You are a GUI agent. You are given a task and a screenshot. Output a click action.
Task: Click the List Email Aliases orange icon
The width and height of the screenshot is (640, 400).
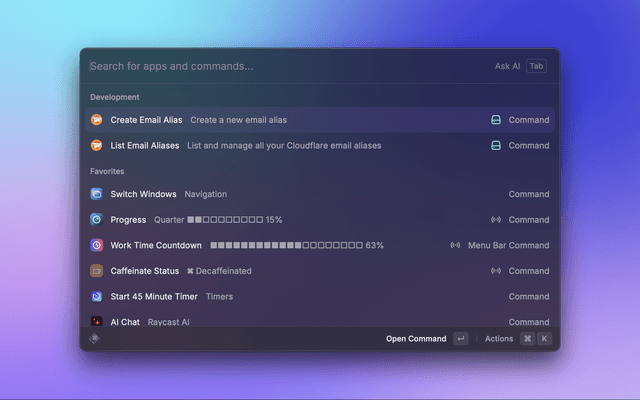[x=97, y=145]
